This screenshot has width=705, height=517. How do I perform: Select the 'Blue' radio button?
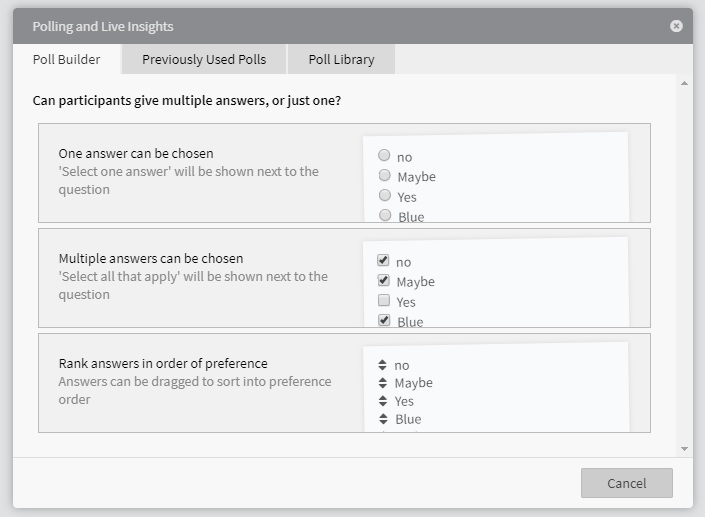(384, 215)
